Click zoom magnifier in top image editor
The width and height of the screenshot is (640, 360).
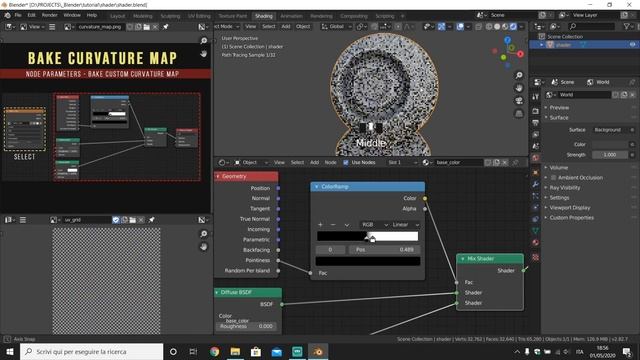[204, 40]
